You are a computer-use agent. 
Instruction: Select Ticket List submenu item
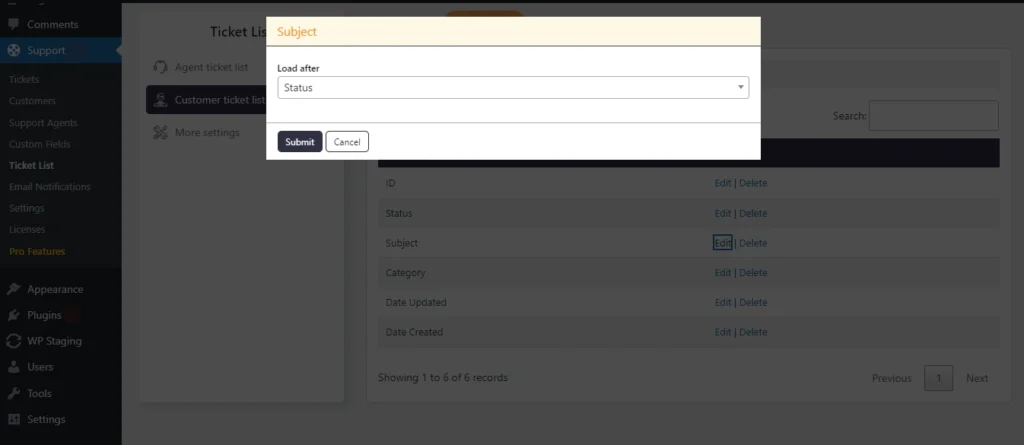tap(31, 166)
